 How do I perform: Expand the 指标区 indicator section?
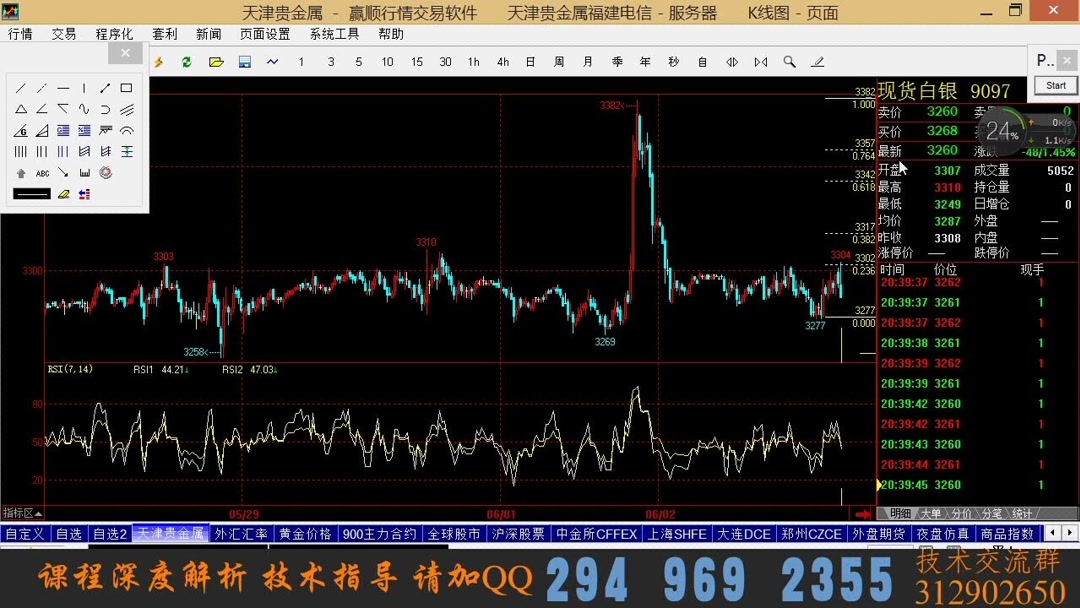pos(18,511)
